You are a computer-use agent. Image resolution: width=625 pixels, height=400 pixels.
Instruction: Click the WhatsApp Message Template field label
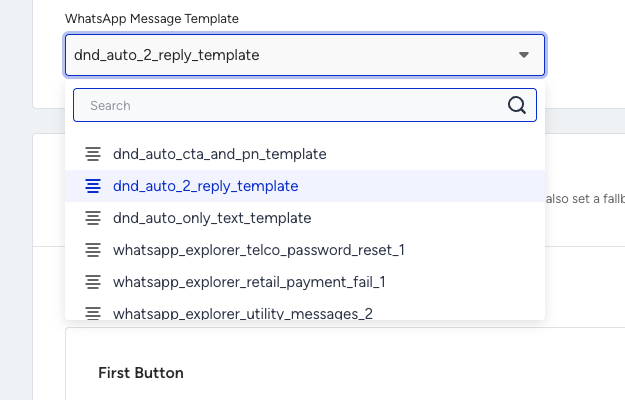152,19
